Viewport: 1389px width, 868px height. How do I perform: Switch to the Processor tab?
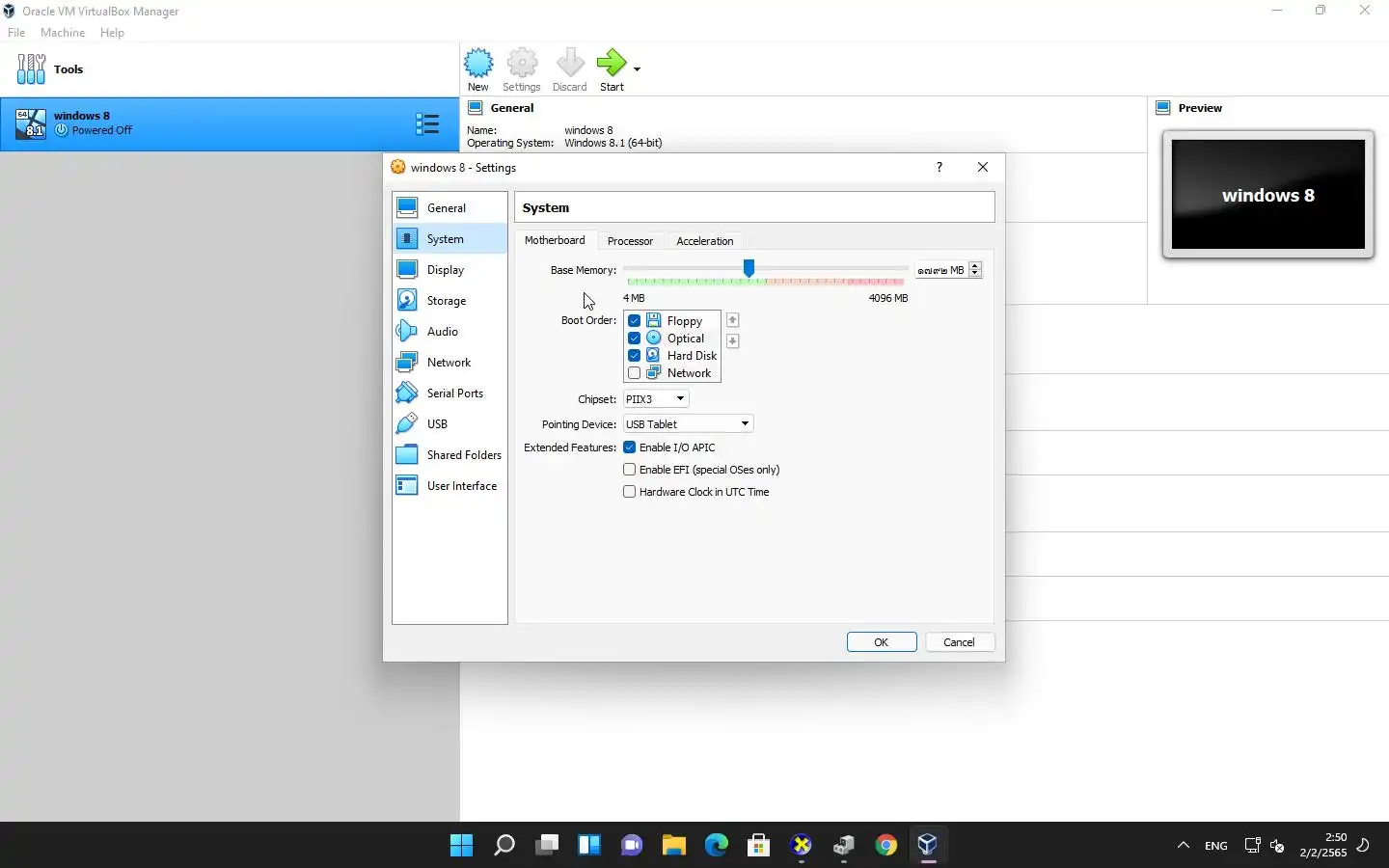click(x=630, y=241)
